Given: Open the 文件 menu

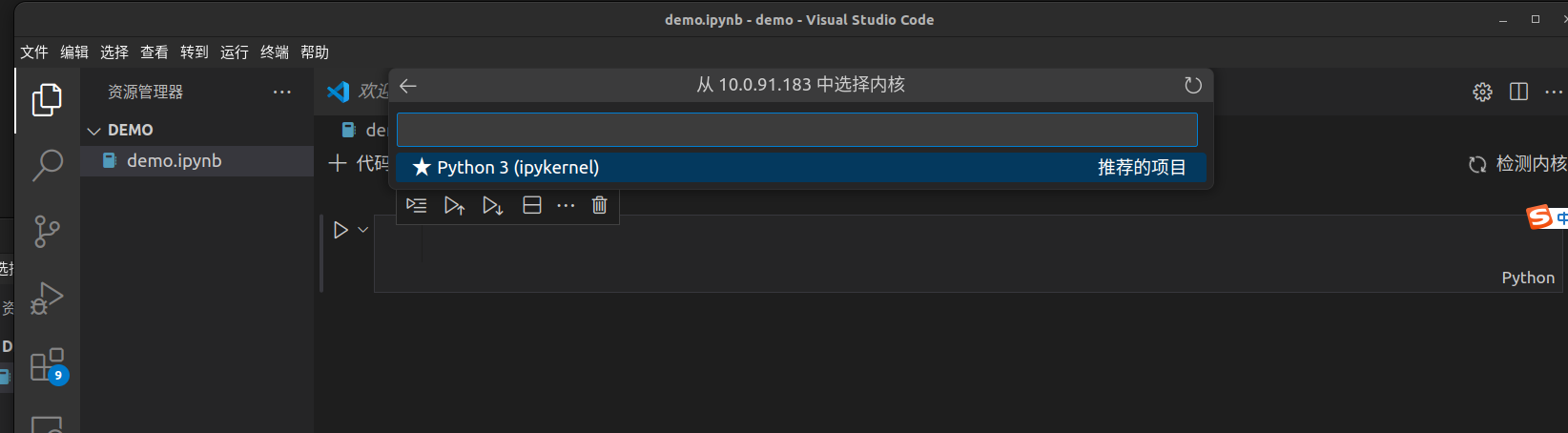Looking at the screenshot, I should coord(34,52).
